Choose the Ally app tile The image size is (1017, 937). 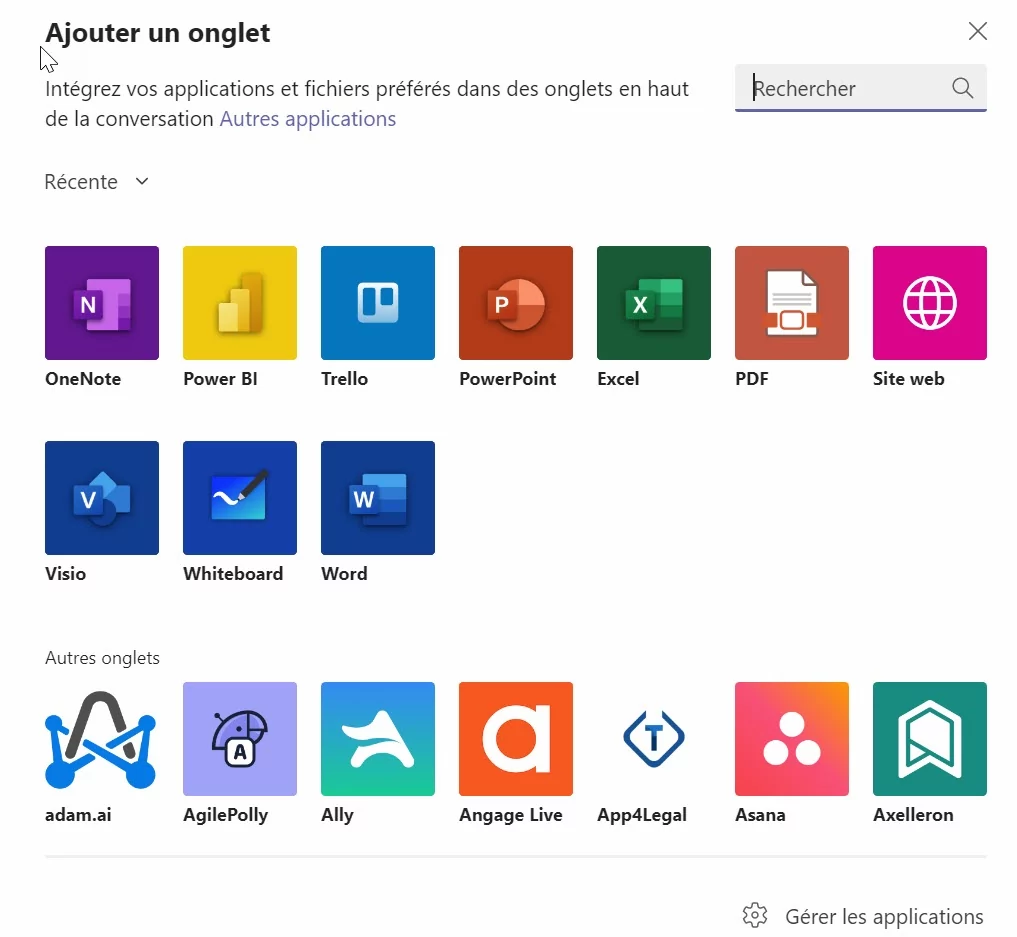[378, 739]
